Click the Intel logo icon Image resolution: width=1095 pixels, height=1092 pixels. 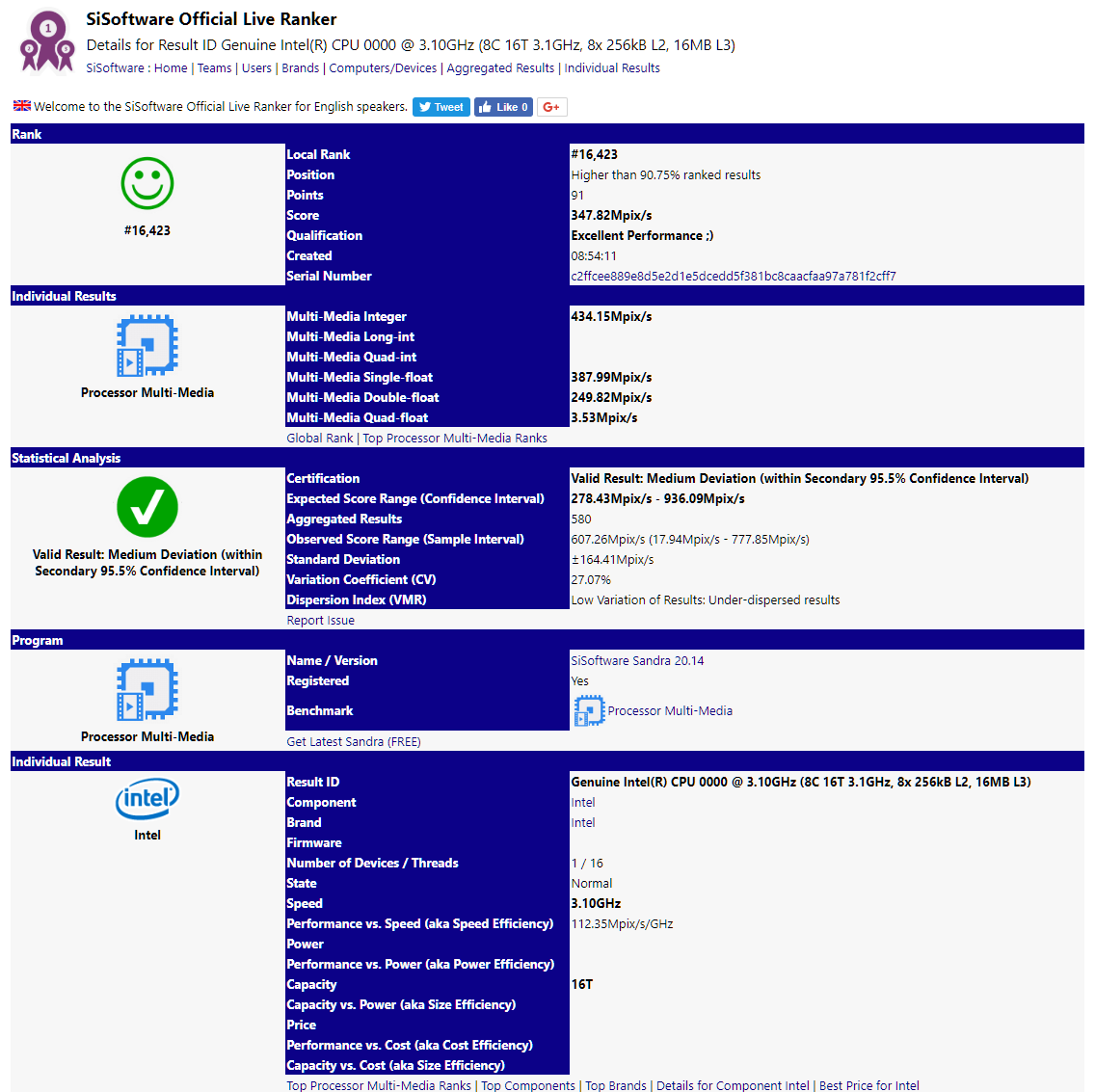click(x=147, y=799)
